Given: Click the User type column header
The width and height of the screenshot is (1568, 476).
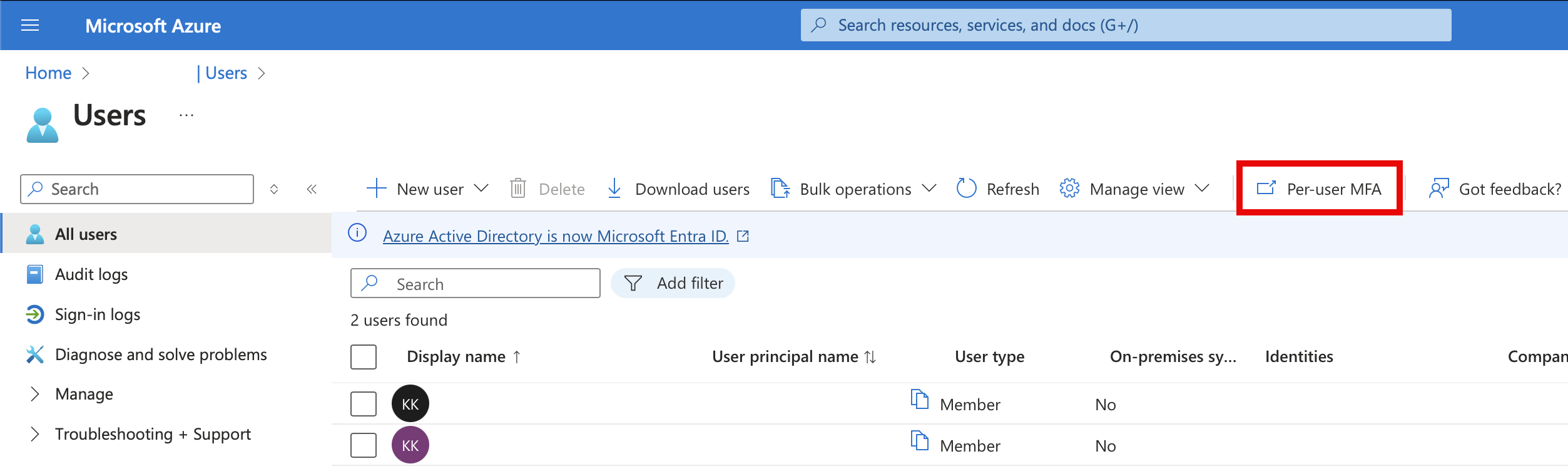Looking at the screenshot, I should [x=989, y=356].
